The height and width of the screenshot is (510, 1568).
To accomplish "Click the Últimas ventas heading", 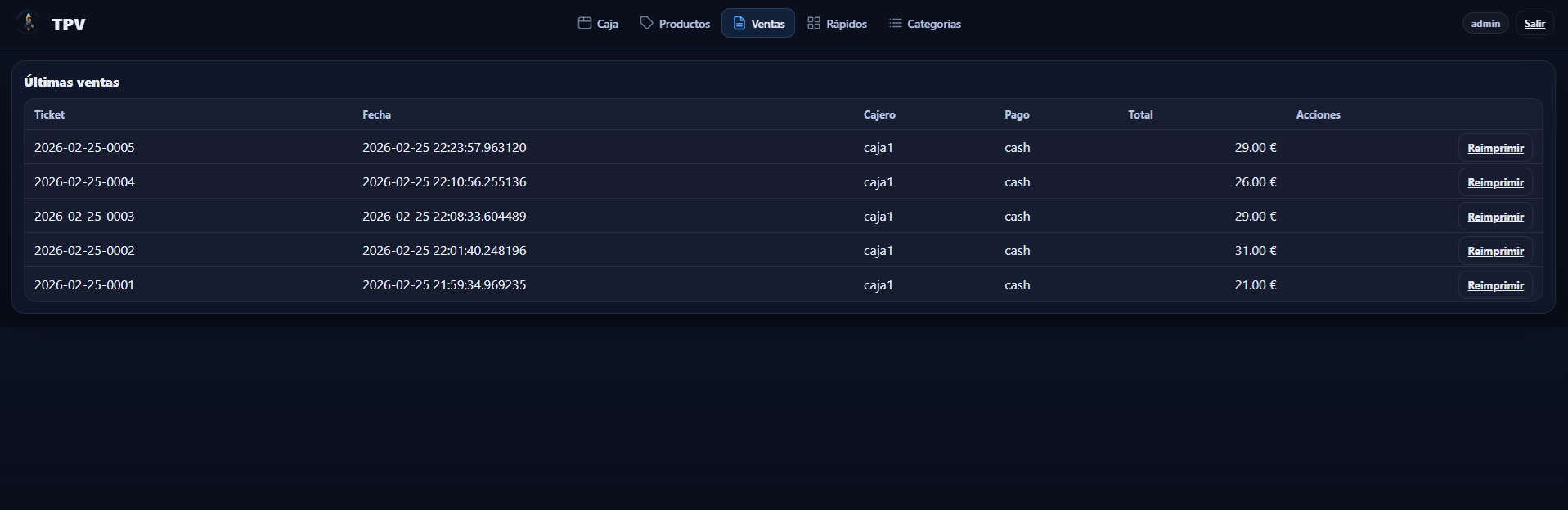I will [71, 82].
